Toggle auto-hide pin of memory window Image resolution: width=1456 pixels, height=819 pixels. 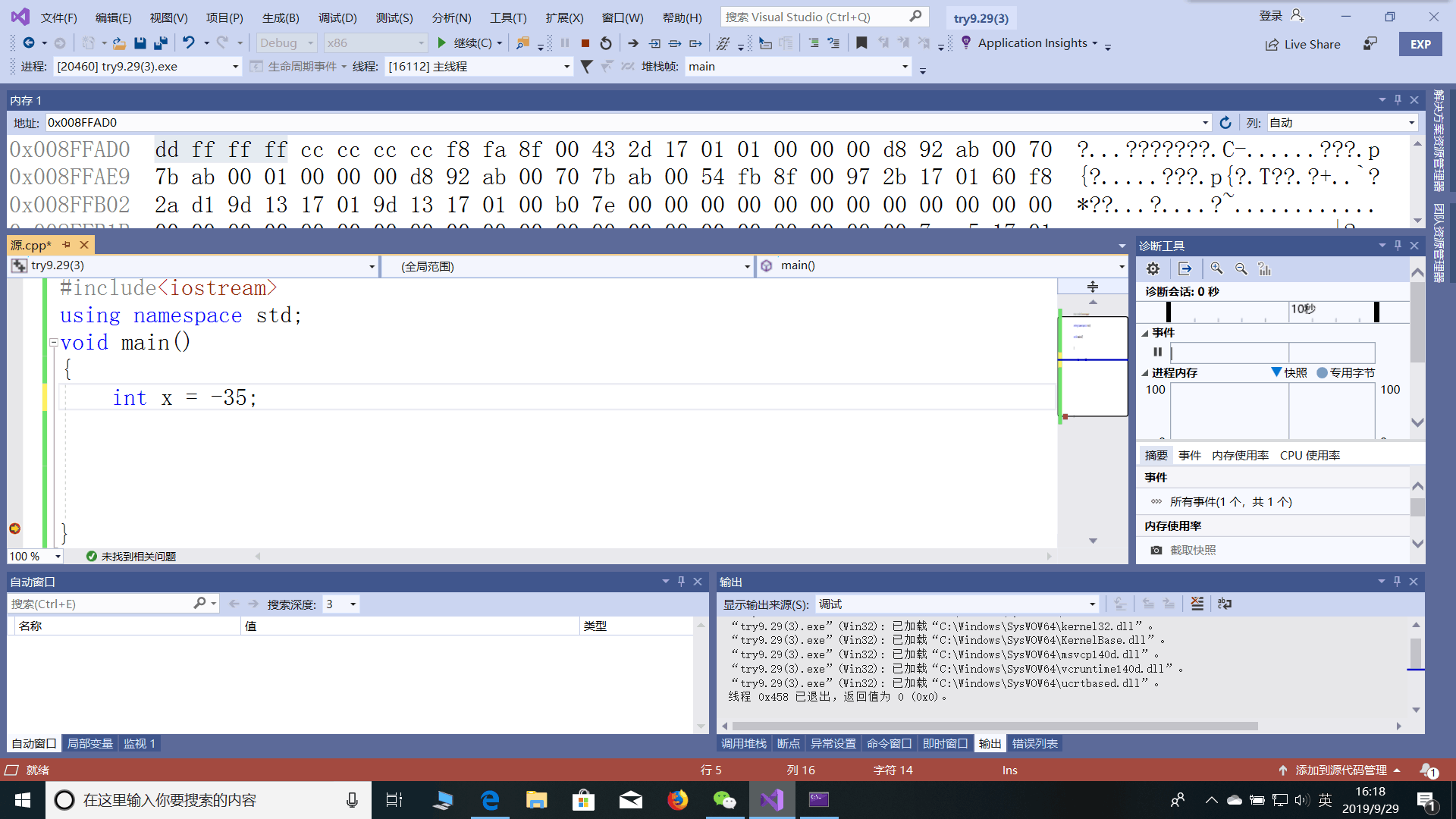1398,100
